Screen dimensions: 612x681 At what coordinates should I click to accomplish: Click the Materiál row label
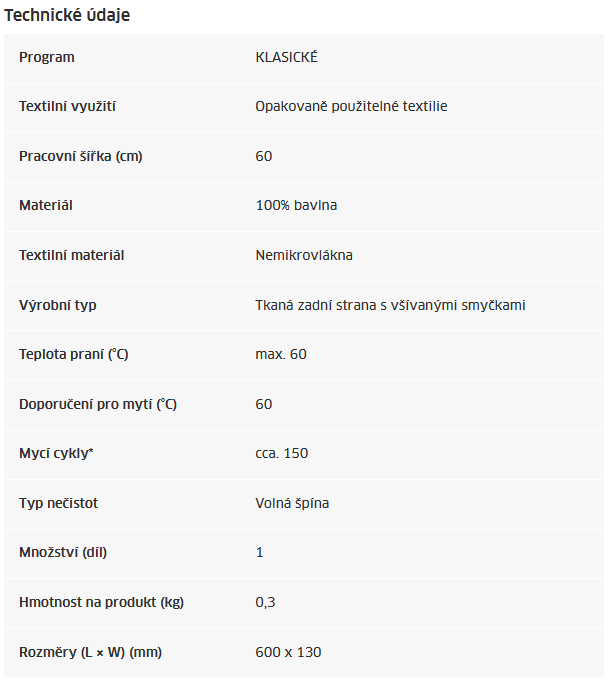click(x=46, y=205)
